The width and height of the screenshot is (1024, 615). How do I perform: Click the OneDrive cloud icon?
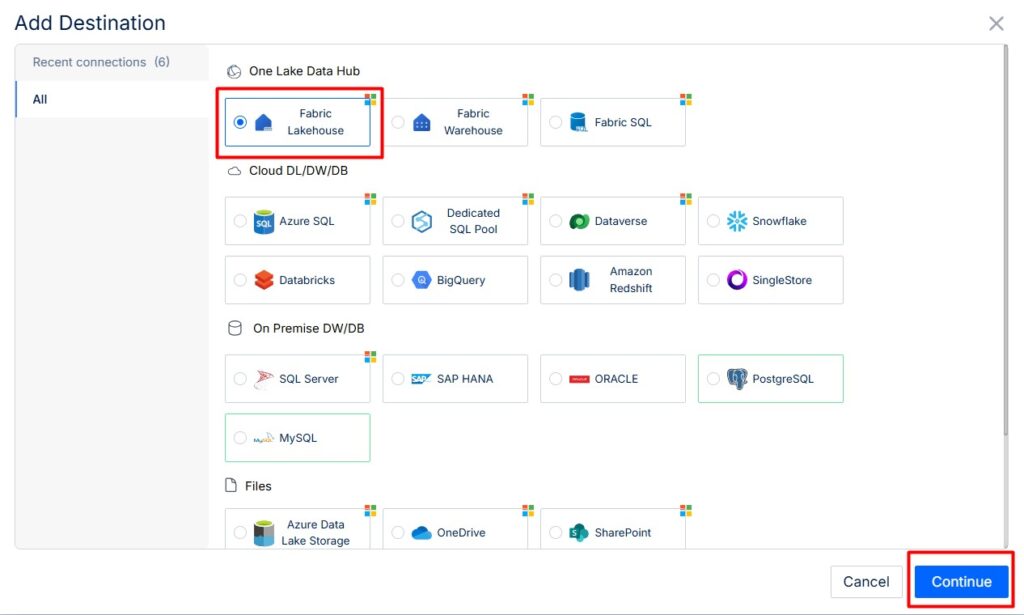click(x=422, y=533)
